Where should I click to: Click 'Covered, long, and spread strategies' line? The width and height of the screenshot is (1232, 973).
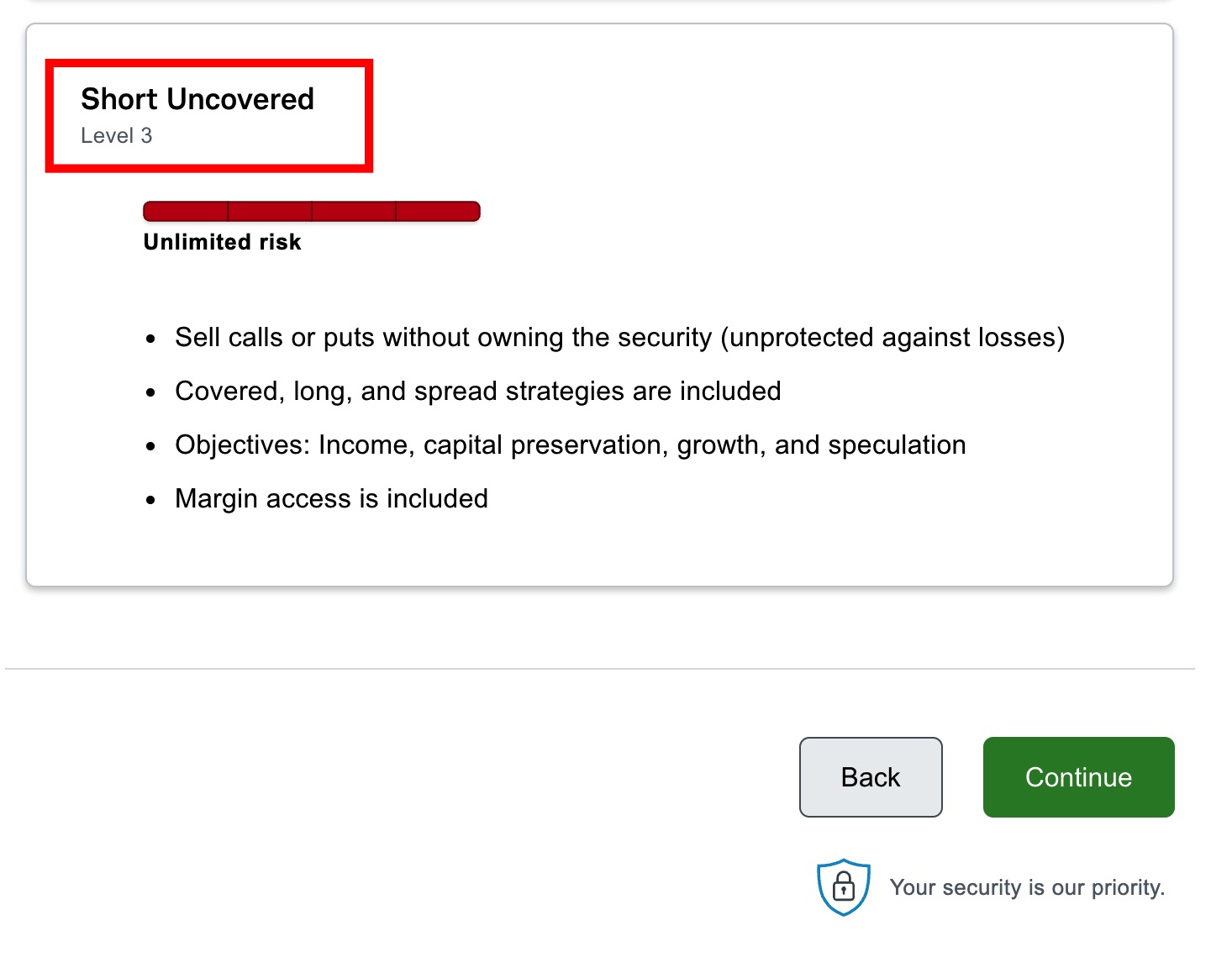pyautogui.click(x=478, y=392)
